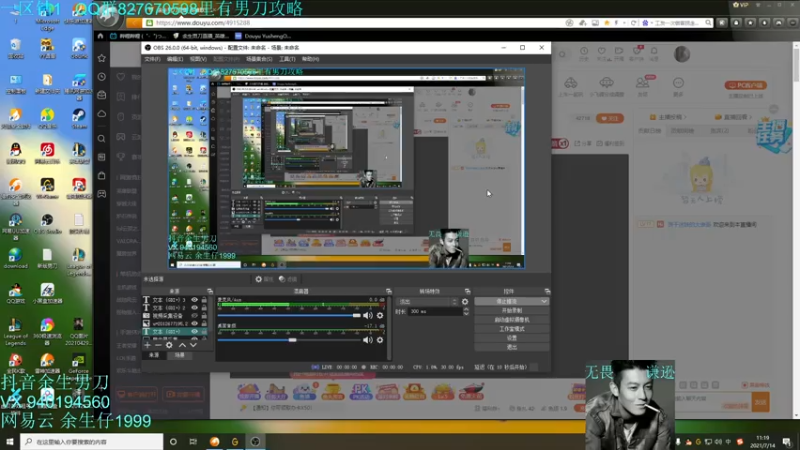Undock the Audio Mixer panel via header icon
The height and width of the screenshot is (450, 800).
coord(389,291)
